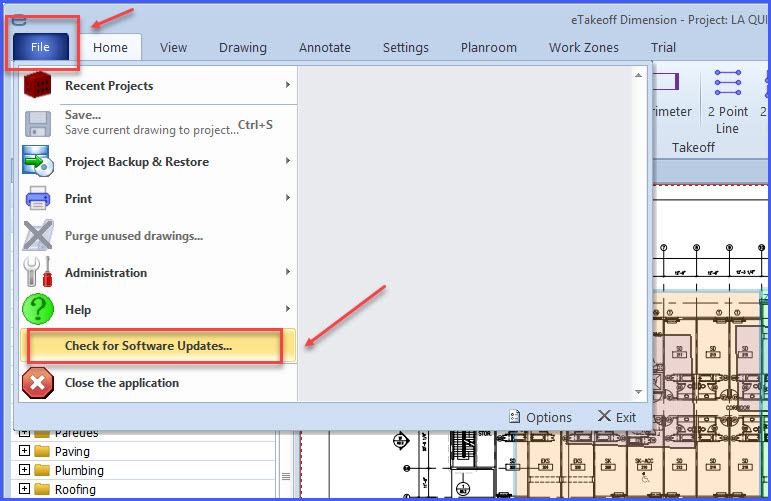Select Check for Software Updates
The width and height of the screenshot is (771, 501).
pos(158,346)
